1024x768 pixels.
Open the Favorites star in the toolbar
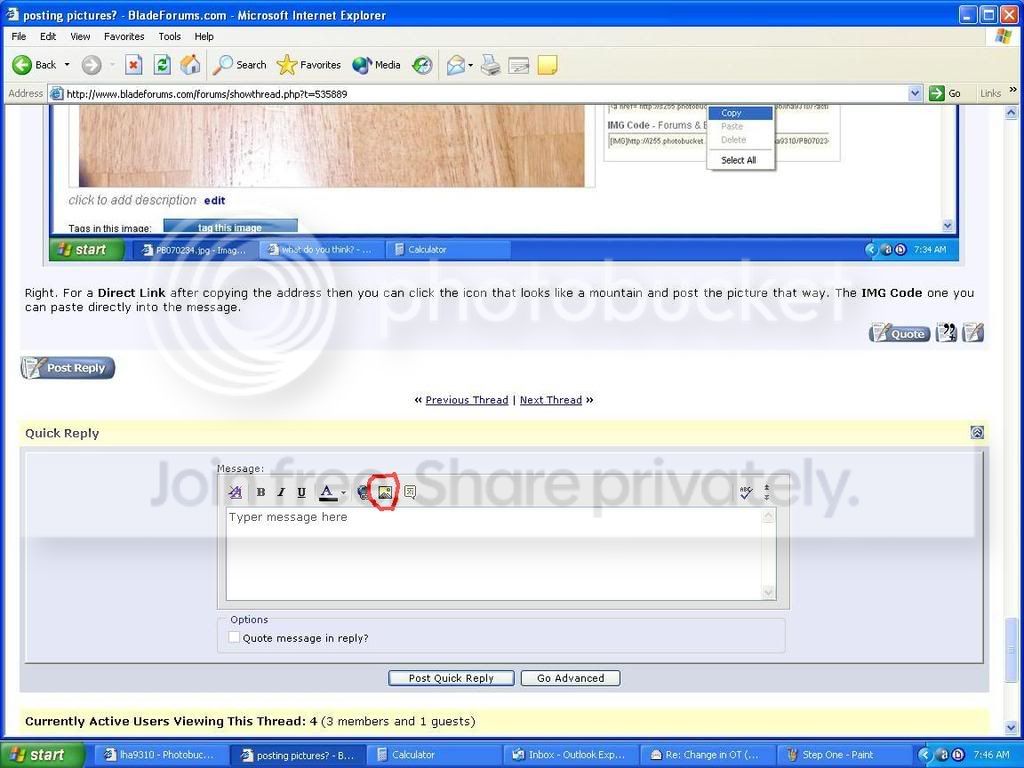[x=308, y=65]
